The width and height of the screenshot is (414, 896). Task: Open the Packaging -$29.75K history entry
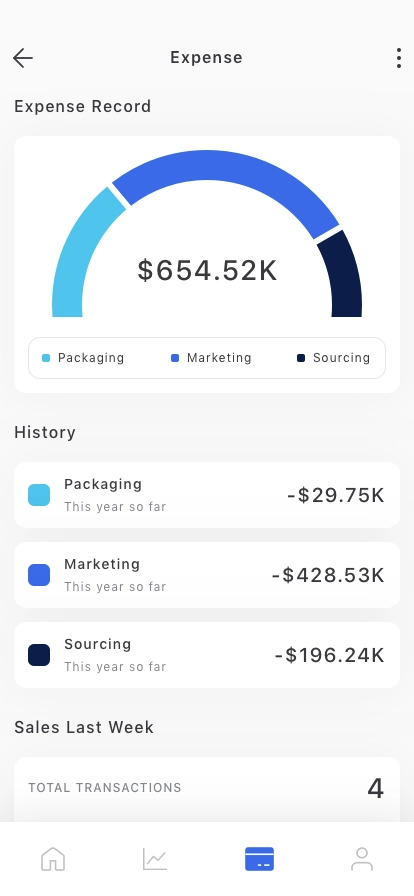coord(207,495)
